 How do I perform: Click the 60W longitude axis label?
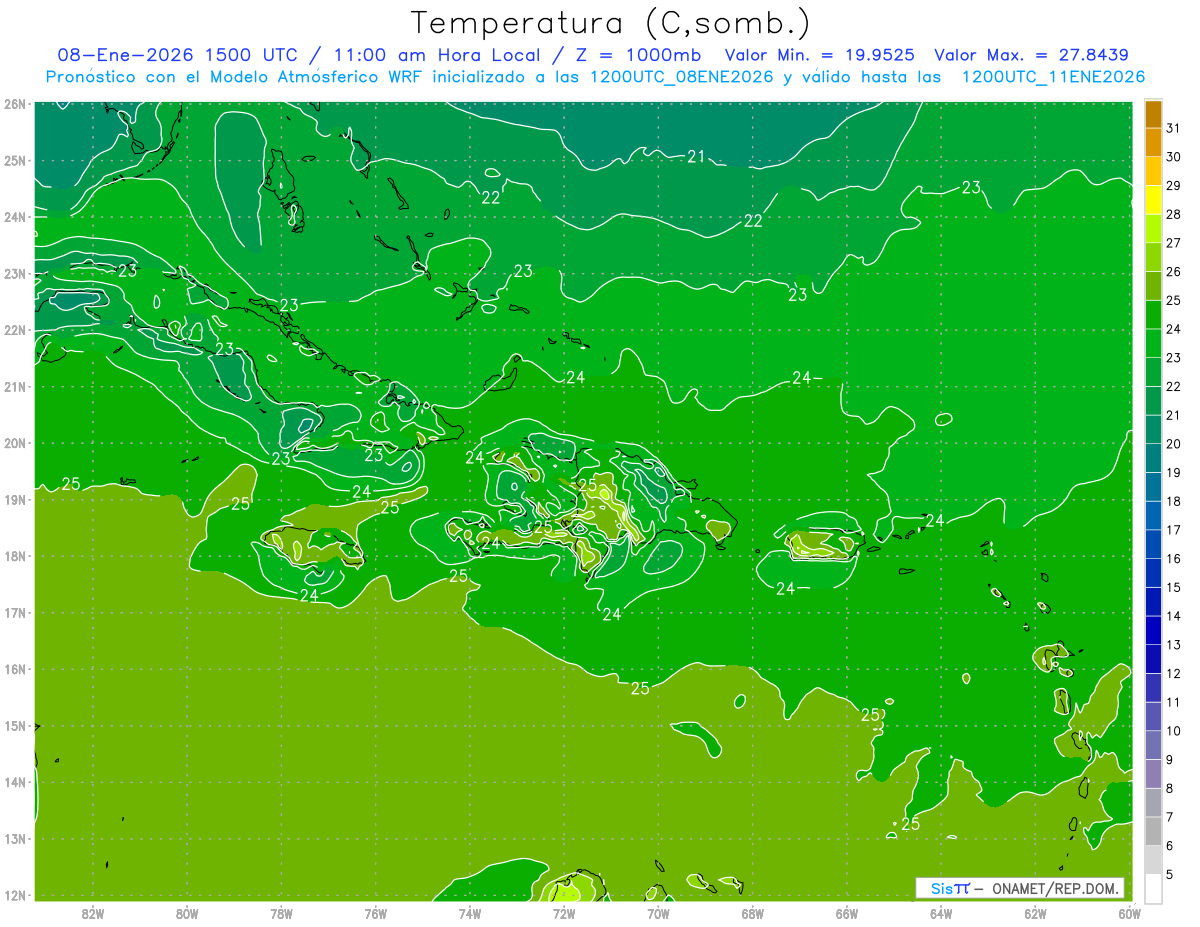tap(1130, 913)
